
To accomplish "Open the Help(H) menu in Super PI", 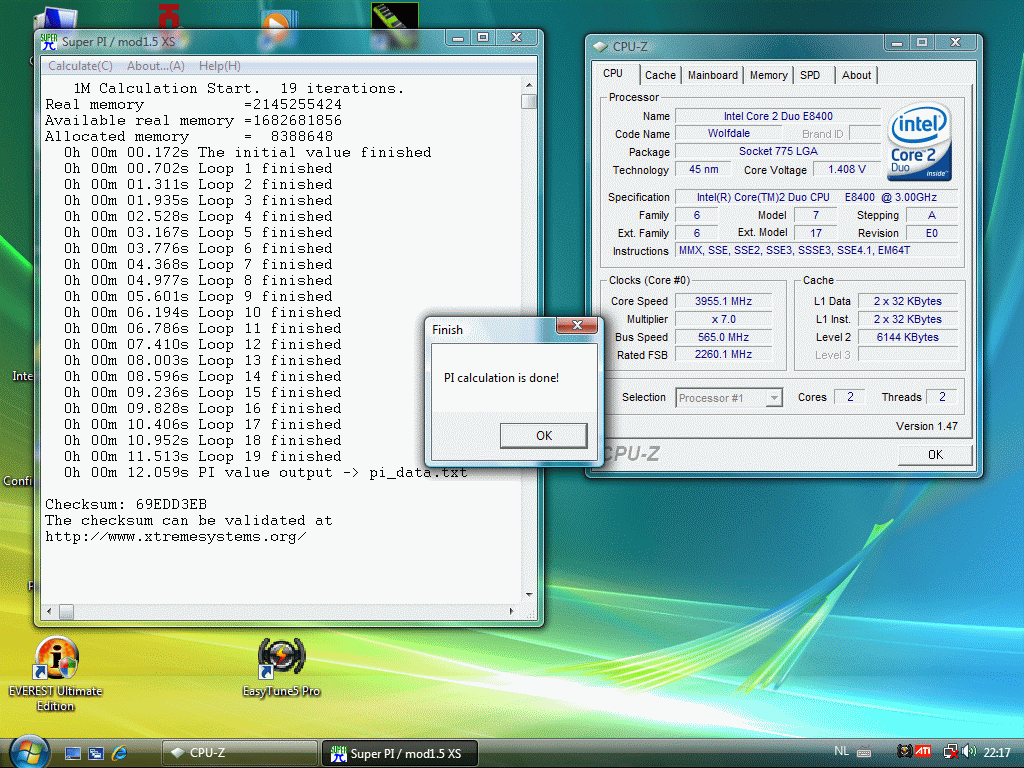I will point(219,66).
